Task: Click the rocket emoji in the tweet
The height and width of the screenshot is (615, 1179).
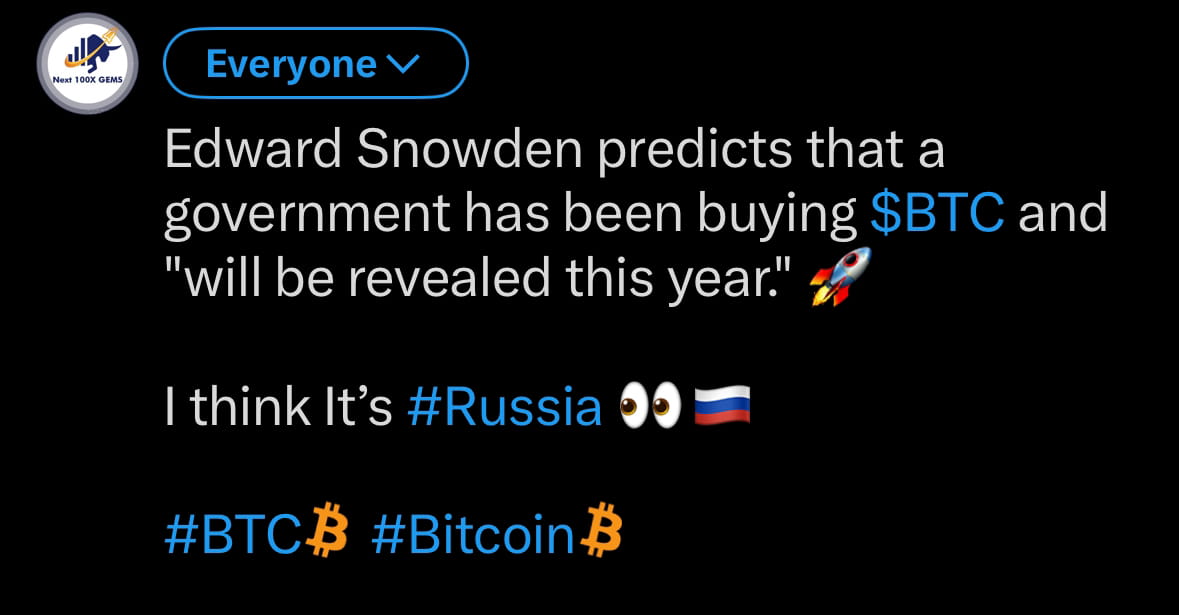Action: (x=840, y=276)
